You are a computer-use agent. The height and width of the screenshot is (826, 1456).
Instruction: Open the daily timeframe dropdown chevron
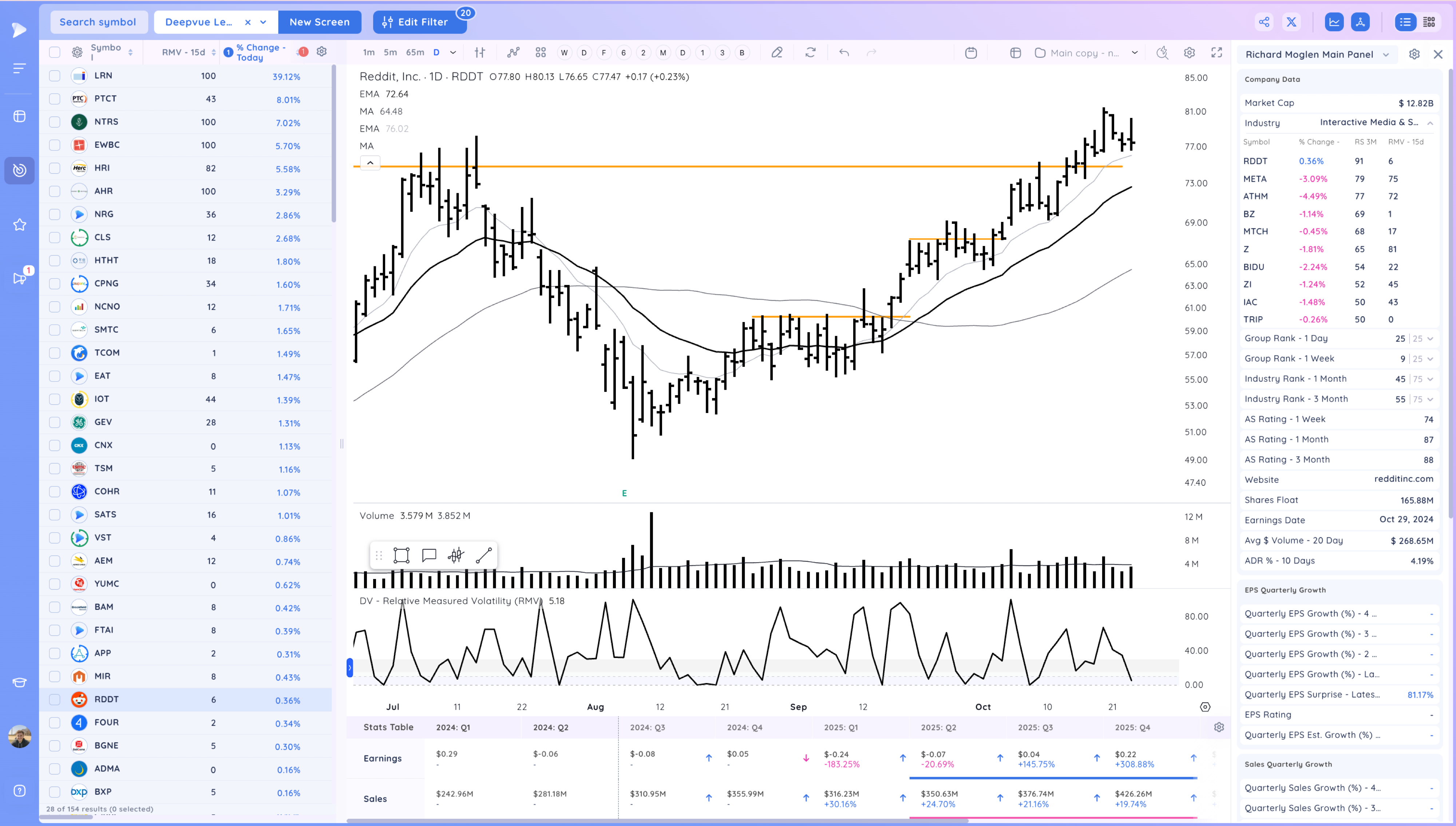point(452,52)
